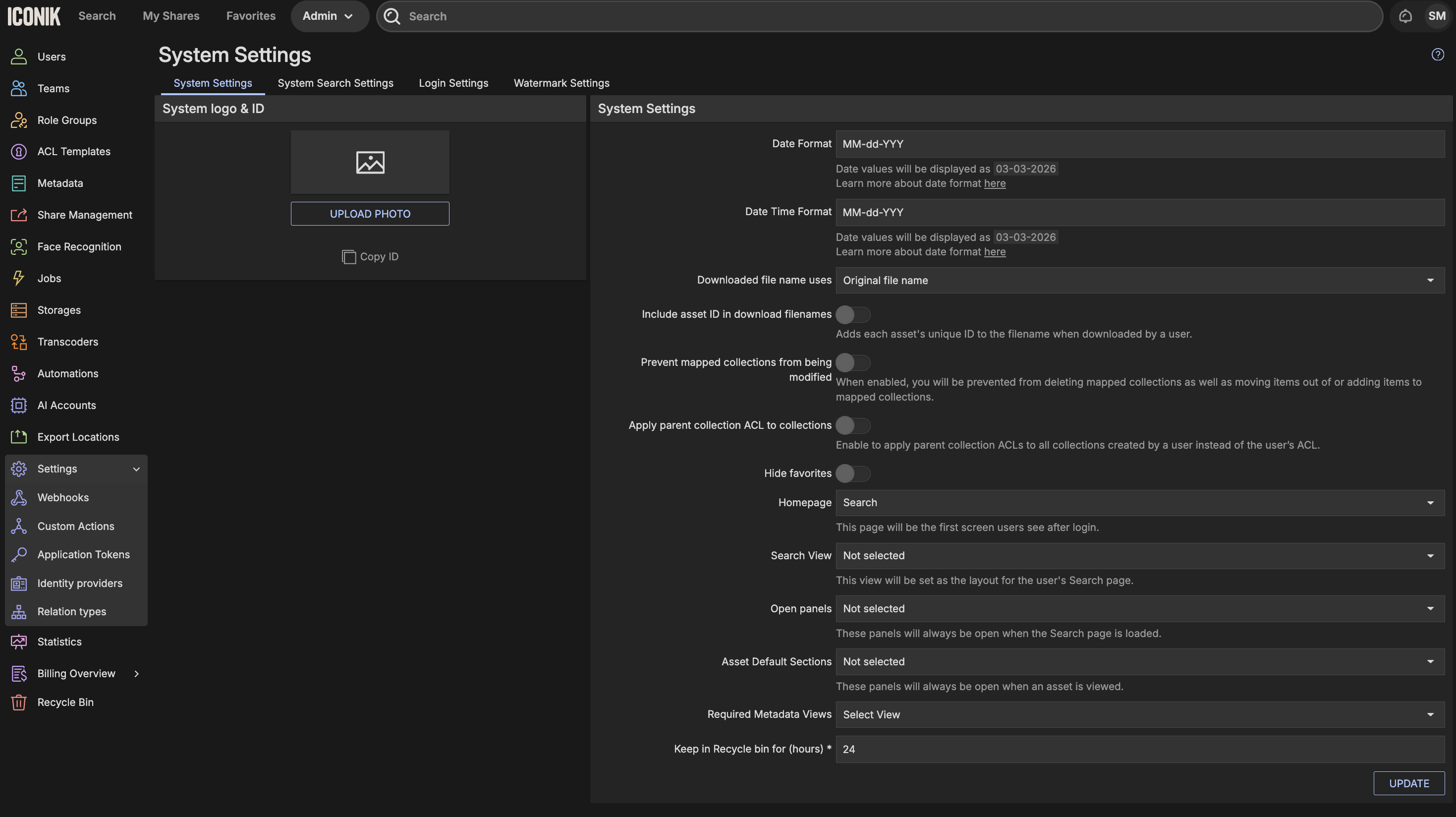
Task: Open Recycle Bin trash icon
Action: pos(19,702)
